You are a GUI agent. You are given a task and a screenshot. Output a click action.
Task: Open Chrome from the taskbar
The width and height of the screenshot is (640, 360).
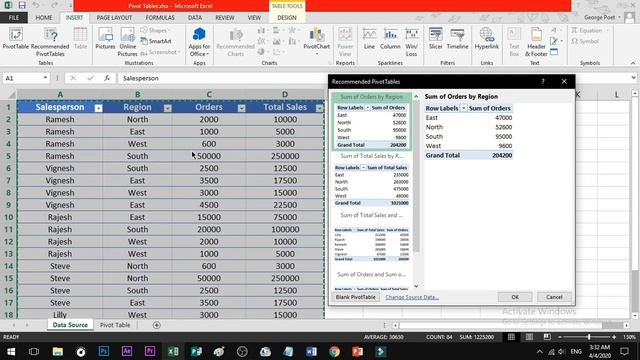pos(335,351)
